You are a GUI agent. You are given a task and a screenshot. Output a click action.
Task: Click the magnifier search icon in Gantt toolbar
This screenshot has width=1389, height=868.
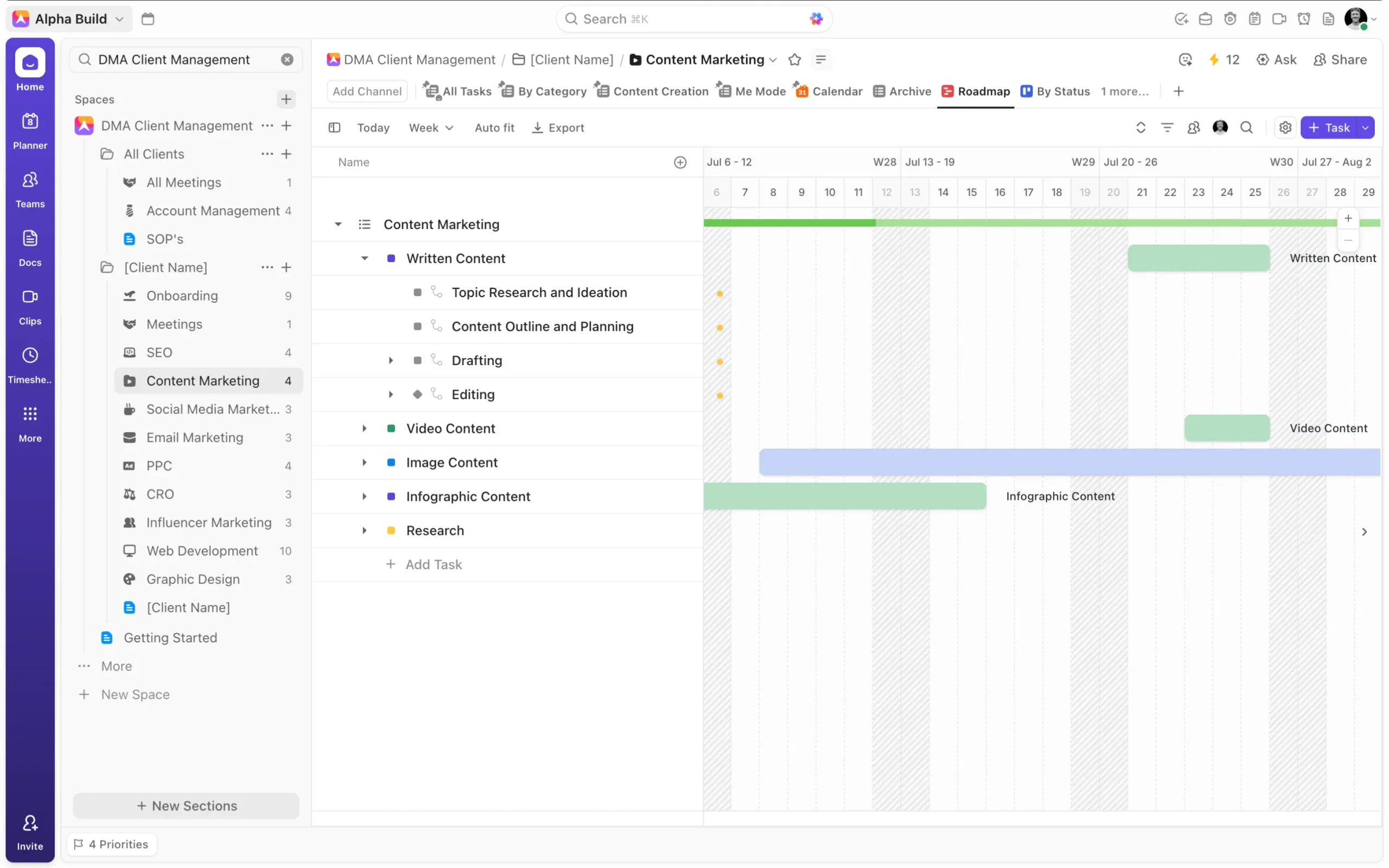[1246, 127]
